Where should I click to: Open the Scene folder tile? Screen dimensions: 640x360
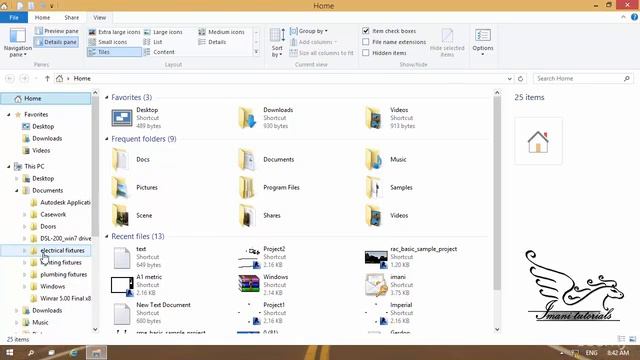pyautogui.click(x=132, y=216)
